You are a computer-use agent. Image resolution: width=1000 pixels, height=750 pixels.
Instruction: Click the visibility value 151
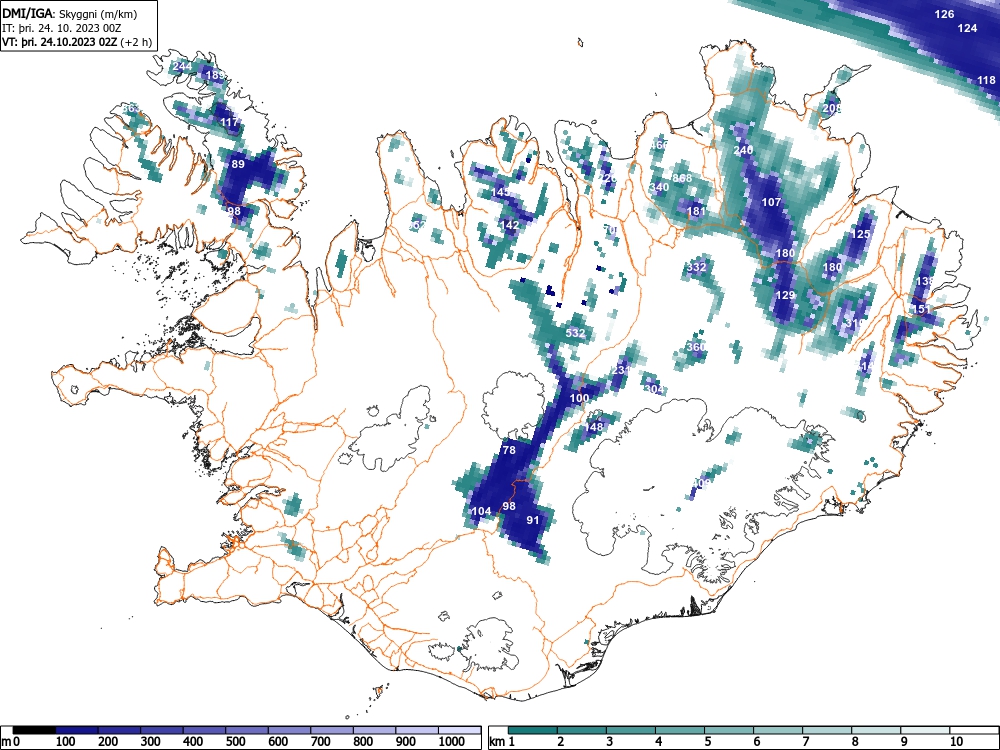pos(922,309)
